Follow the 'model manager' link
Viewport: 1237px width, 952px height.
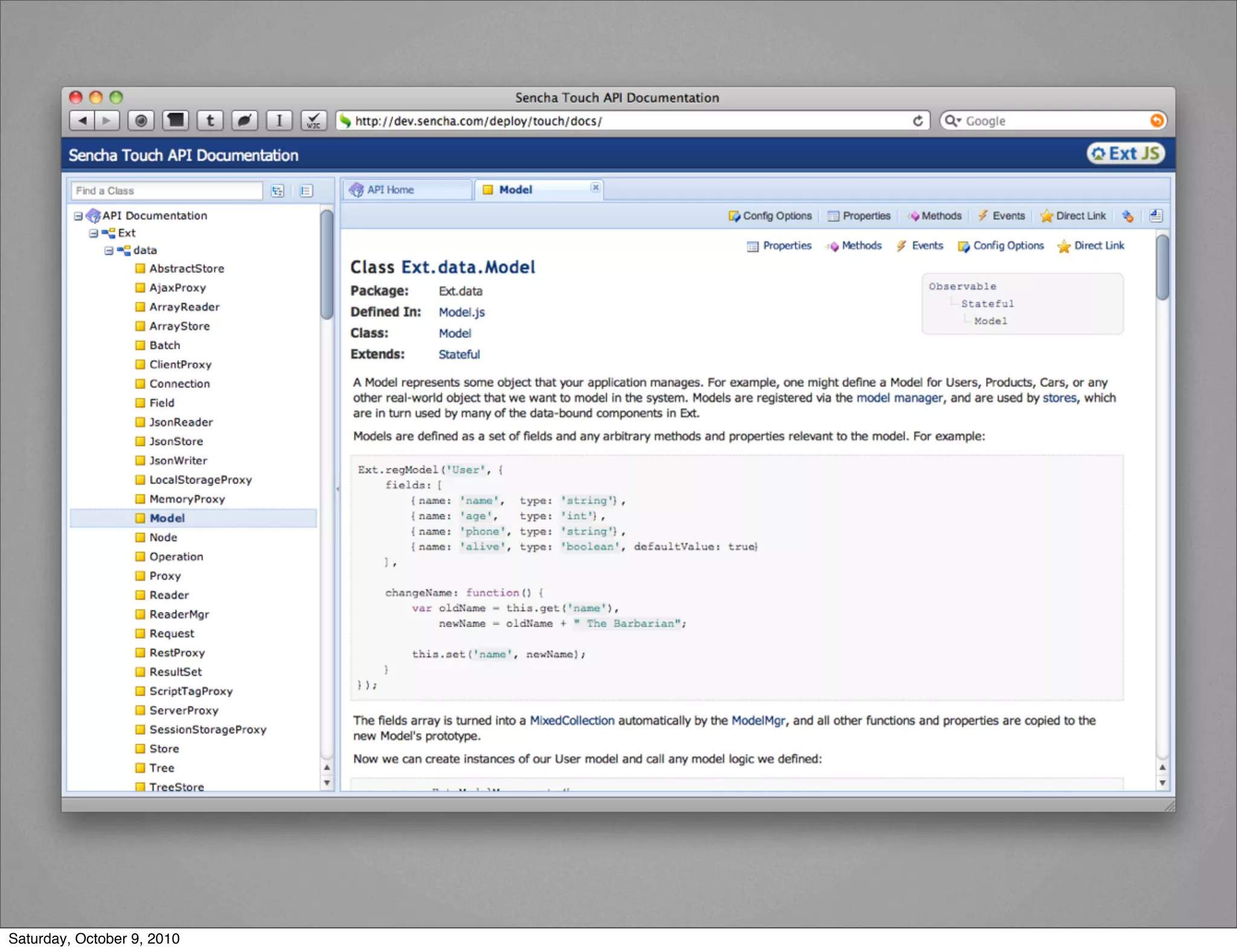[899, 398]
